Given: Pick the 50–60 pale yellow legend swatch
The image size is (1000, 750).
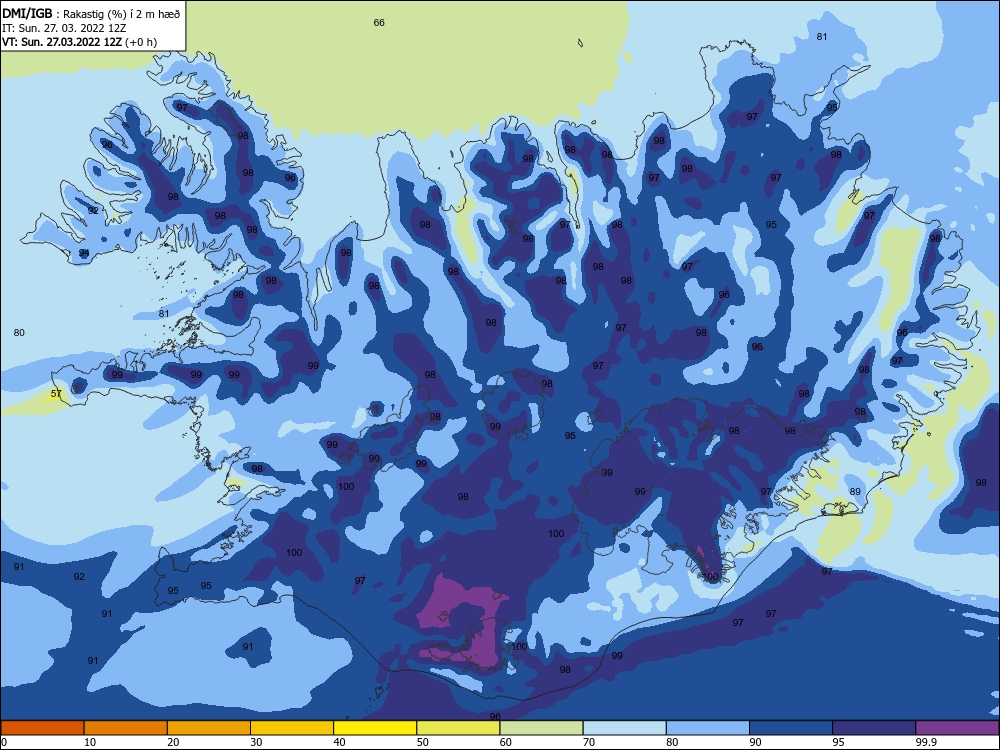Looking at the screenshot, I should click(459, 728).
